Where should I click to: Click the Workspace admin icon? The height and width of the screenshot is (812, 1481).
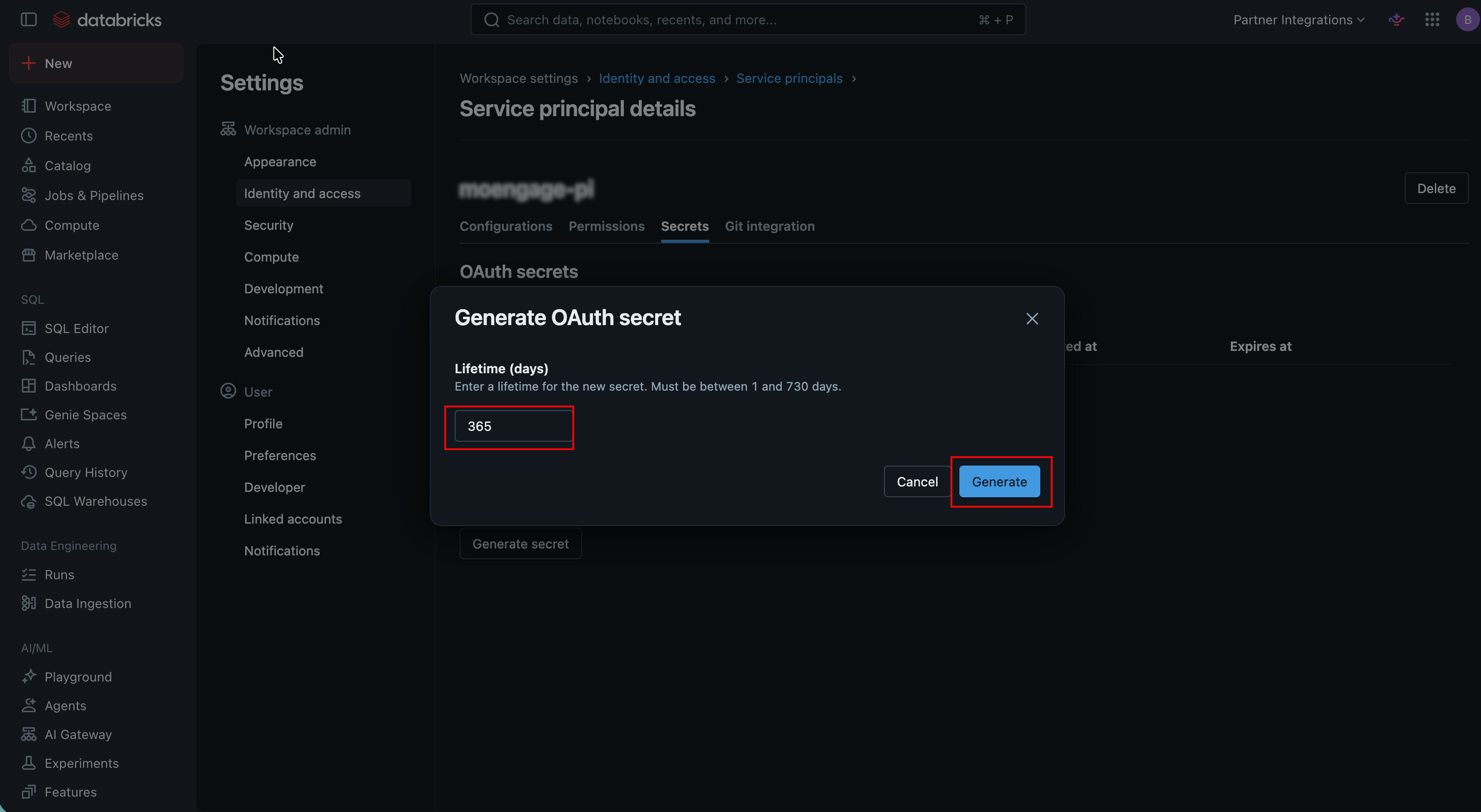coord(228,130)
